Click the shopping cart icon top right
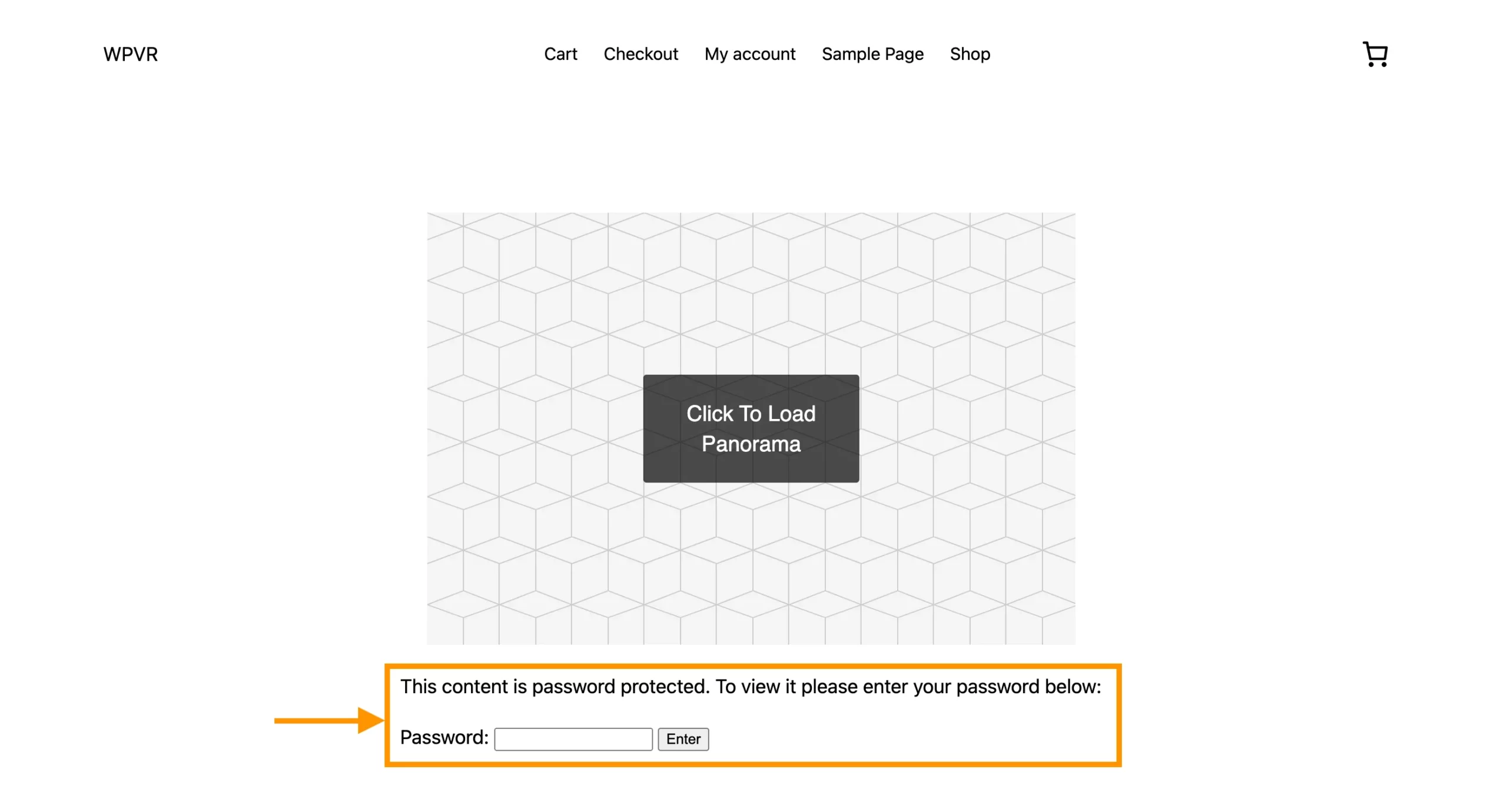This screenshot has height=812, width=1507. (1375, 53)
